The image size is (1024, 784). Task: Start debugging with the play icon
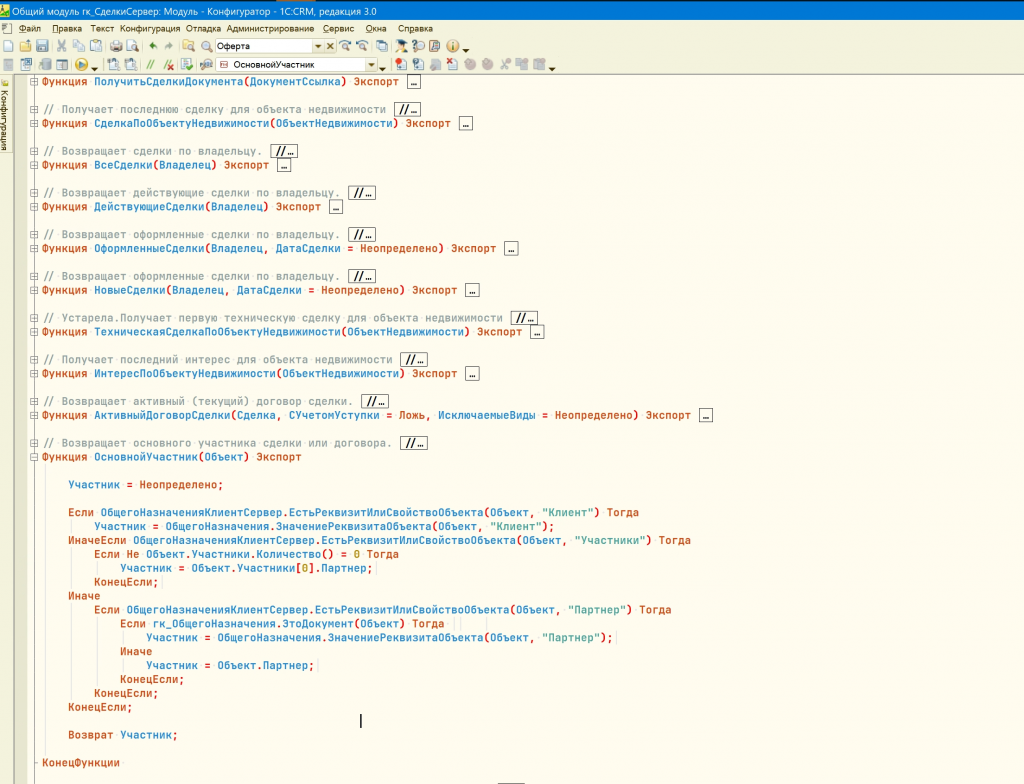point(82,64)
